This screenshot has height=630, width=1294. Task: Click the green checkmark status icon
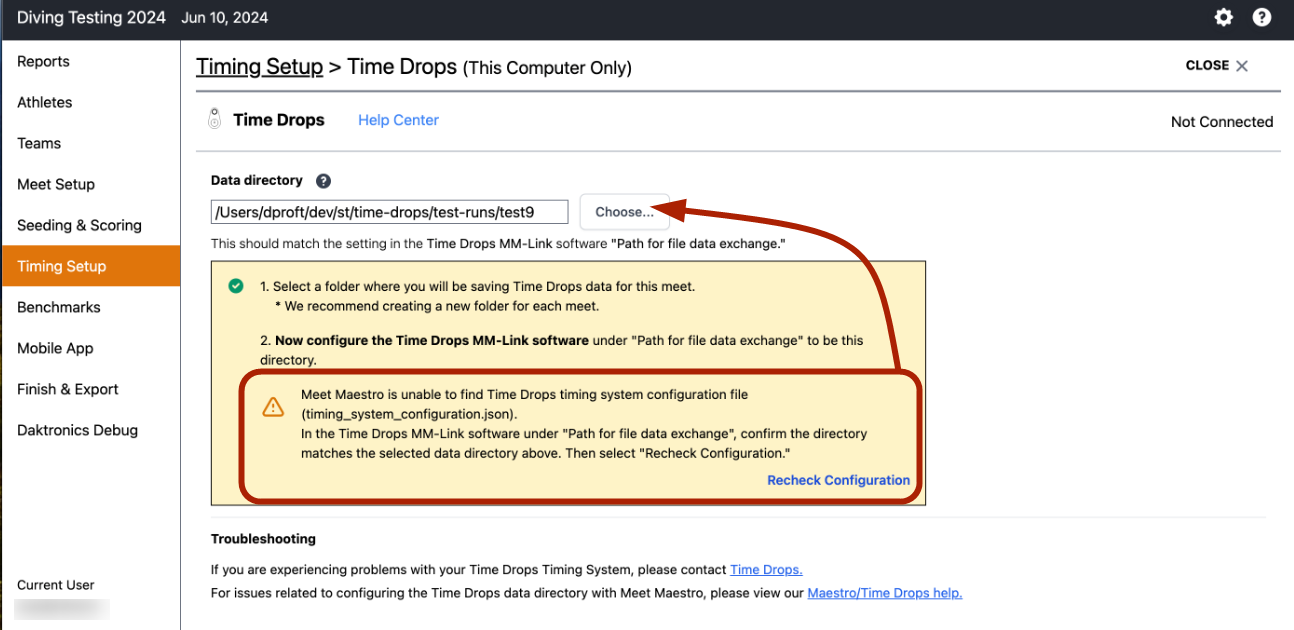pyautogui.click(x=236, y=285)
